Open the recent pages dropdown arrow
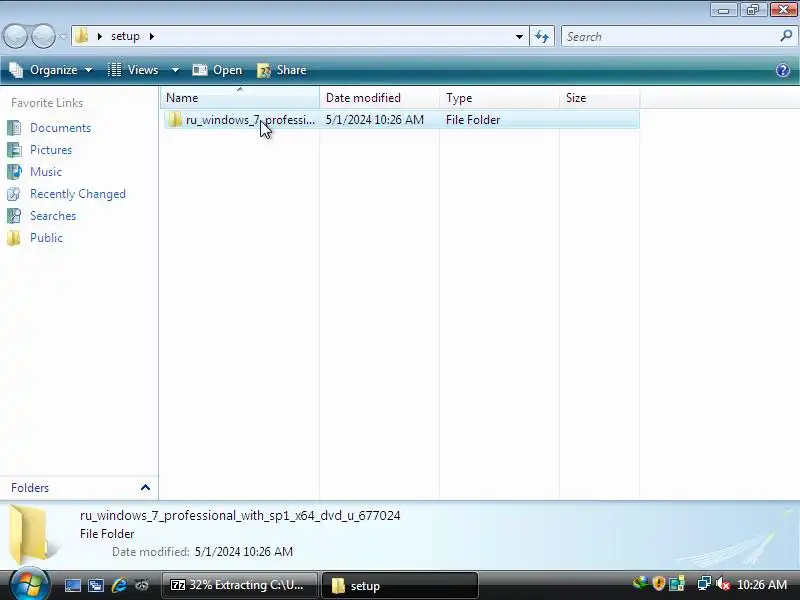The height and width of the screenshot is (600, 800). click(x=63, y=37)
